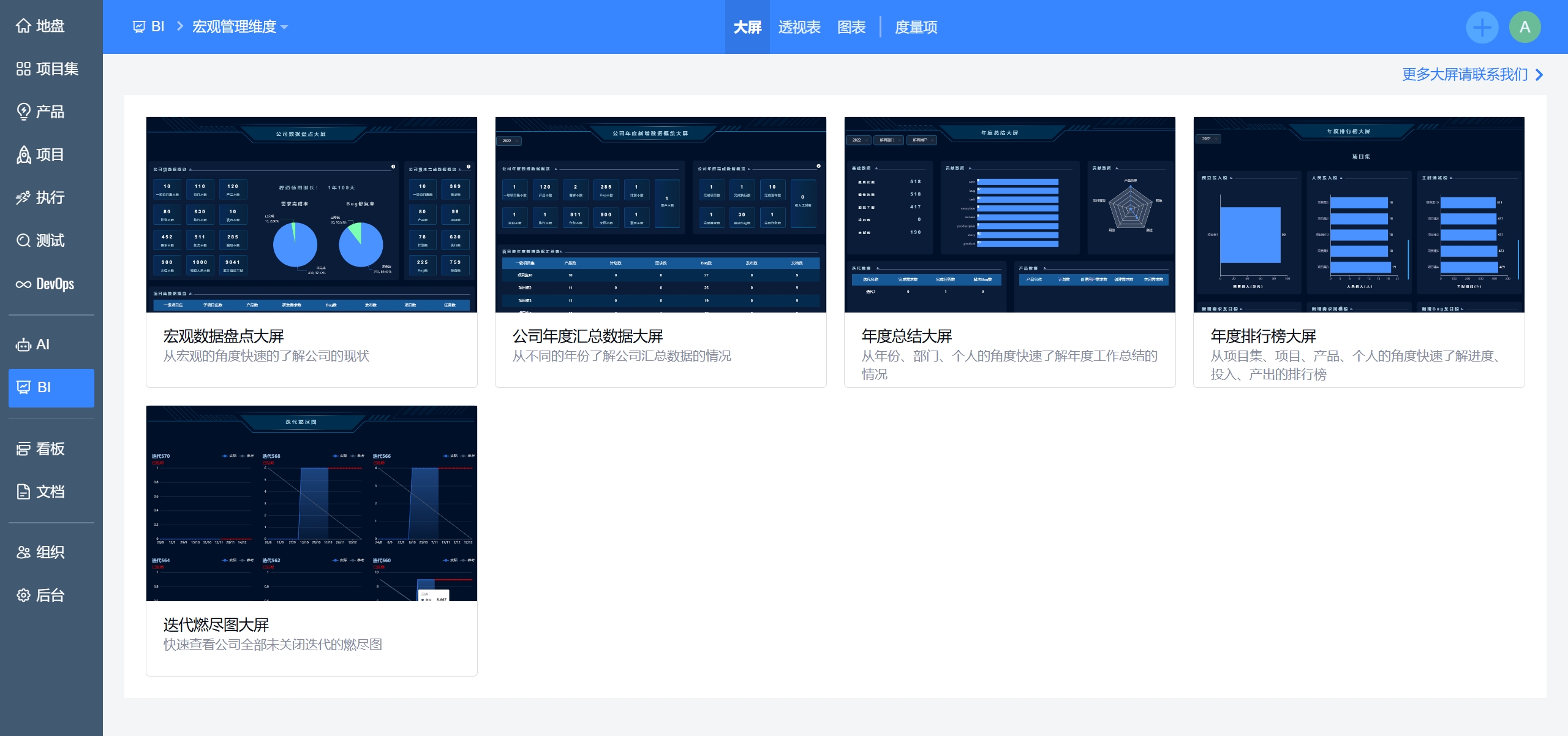The image size is (1568, 736).
Task: Open 后台 admin gear icon
Action: [23, 595]
